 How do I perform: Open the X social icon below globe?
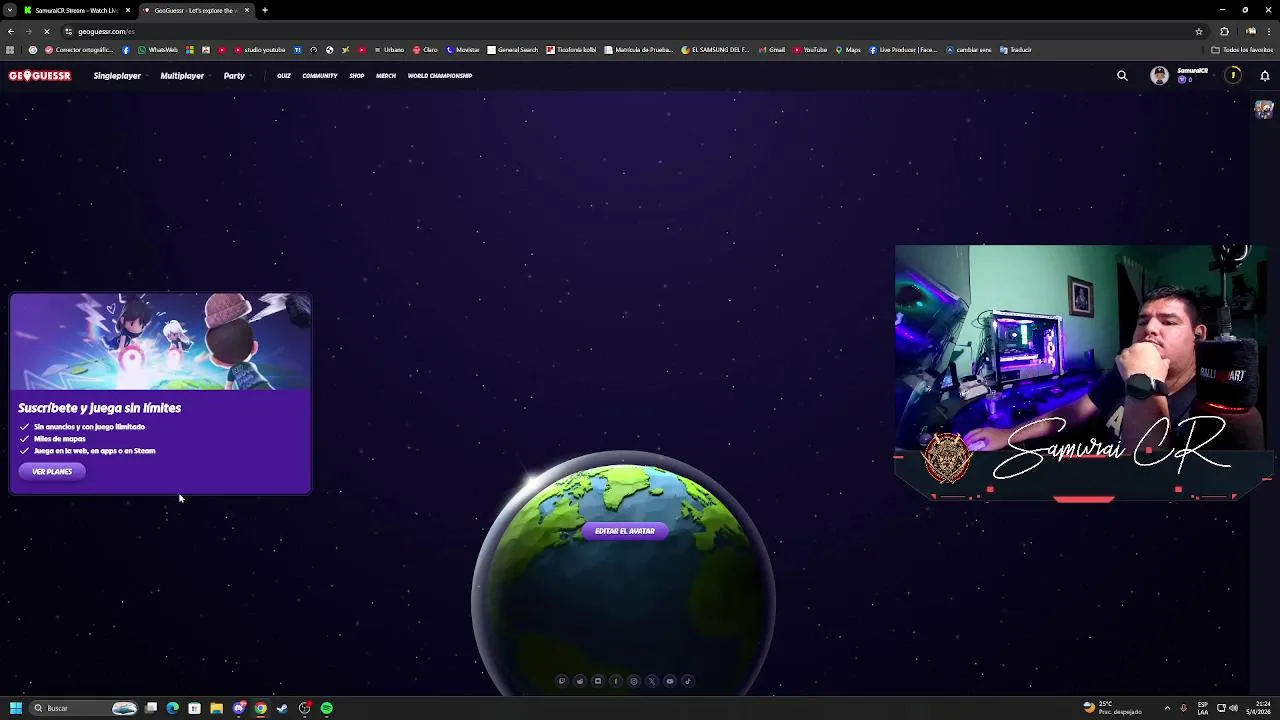pos(651,681)
